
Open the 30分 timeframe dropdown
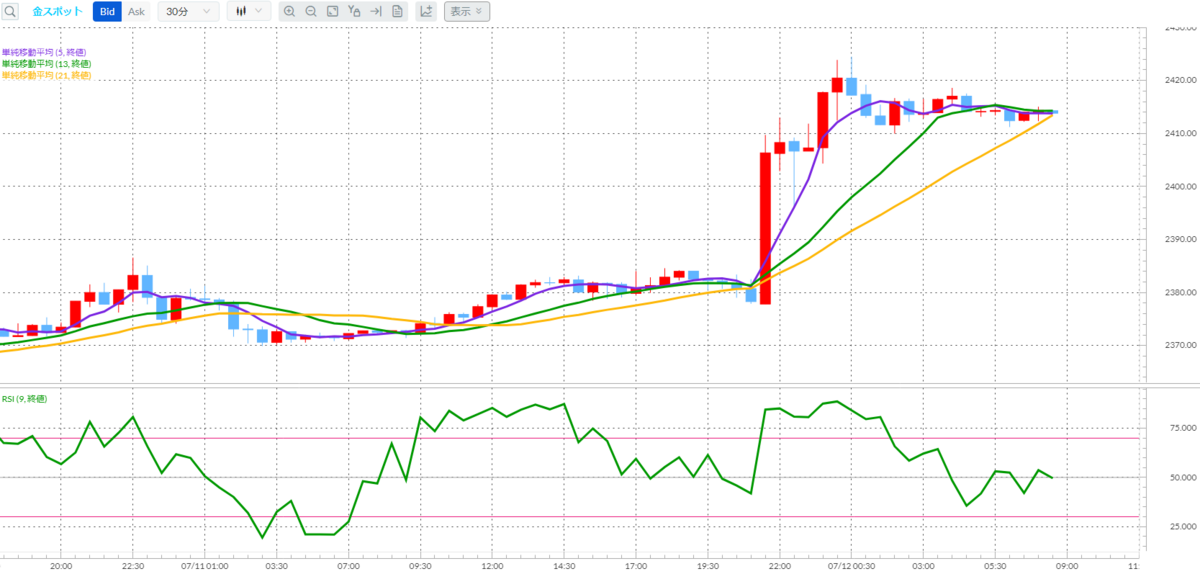[189, 12]
